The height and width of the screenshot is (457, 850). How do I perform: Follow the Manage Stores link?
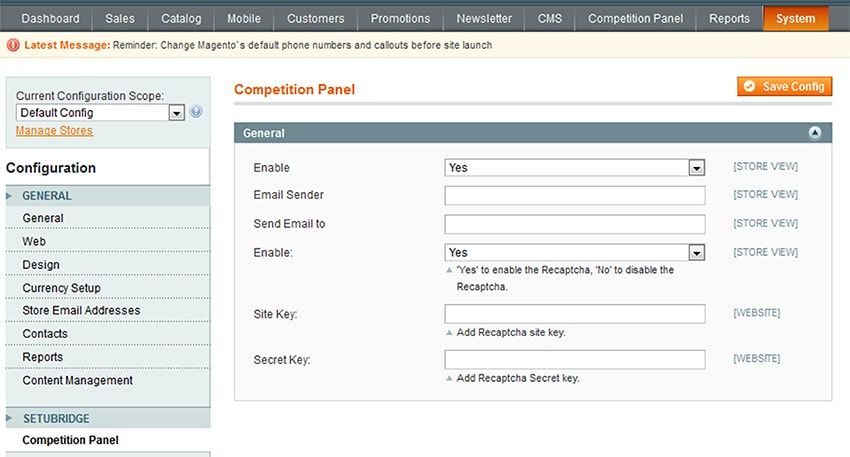click(54, 131)
